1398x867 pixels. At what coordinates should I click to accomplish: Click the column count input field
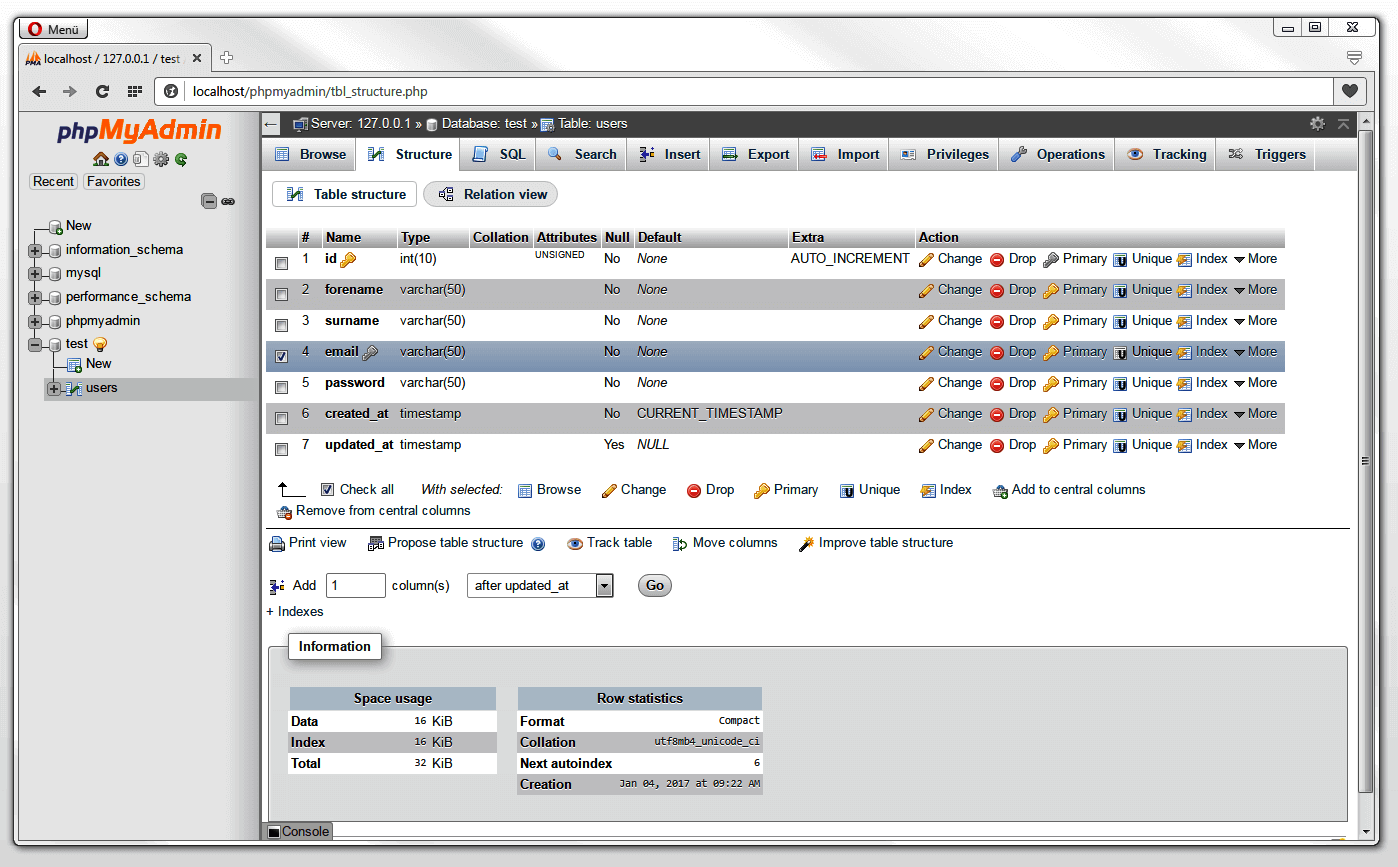[x=355, y=585]
